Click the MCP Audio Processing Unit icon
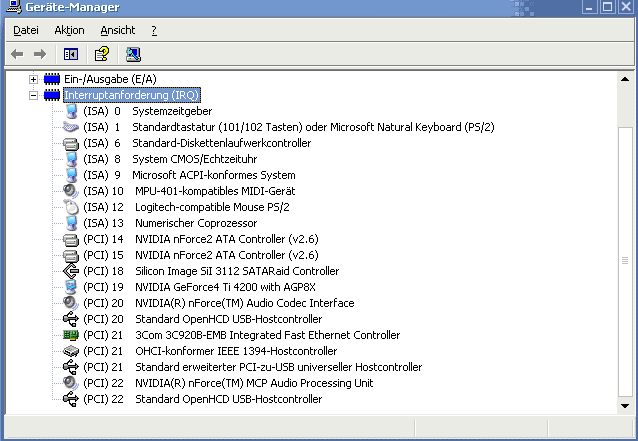This screenshot has width=638, height=441. pos(71,383)
